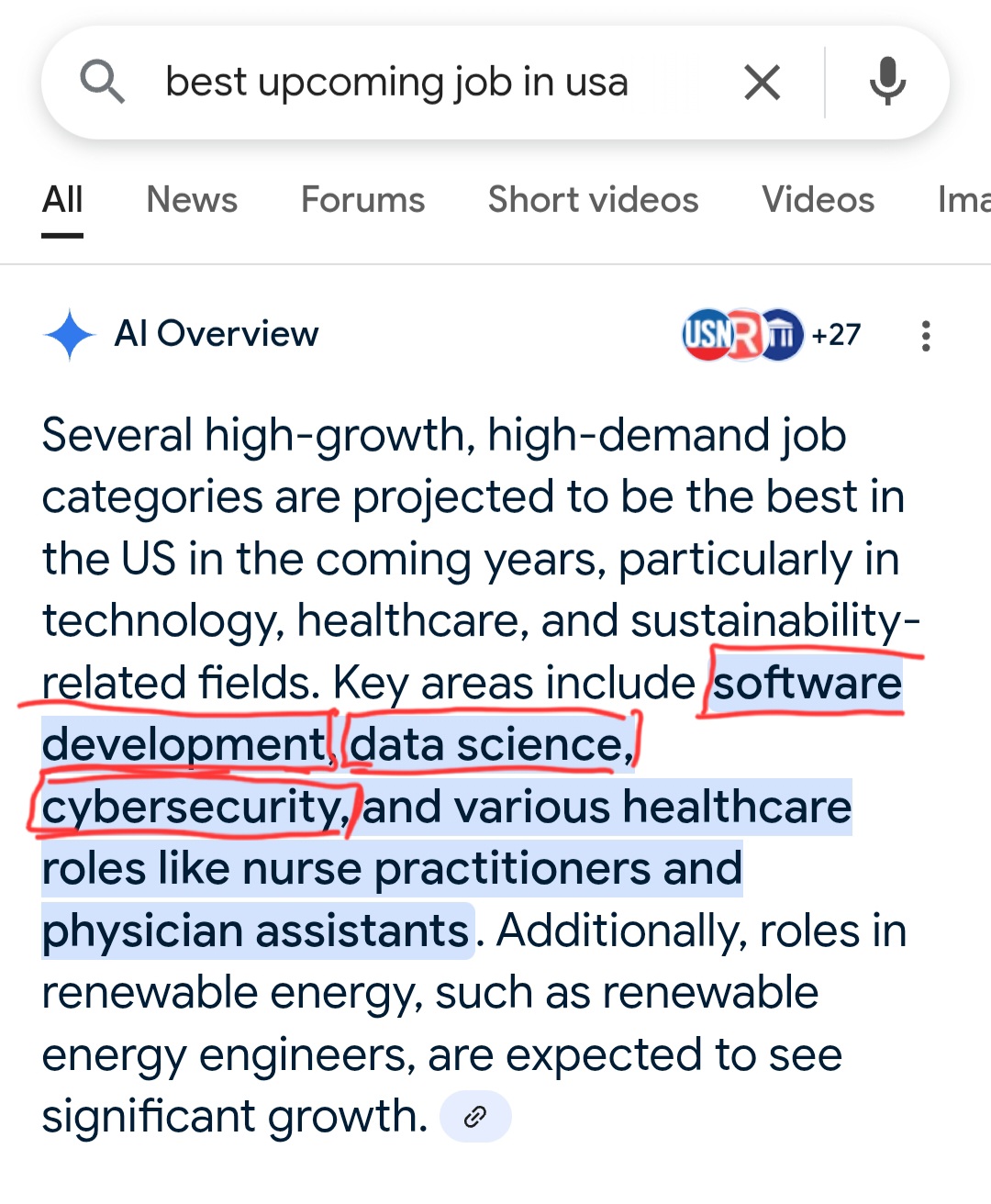Tap the magnifying glass search icon
991x1204 pixels.
click(x=102, y=83)
